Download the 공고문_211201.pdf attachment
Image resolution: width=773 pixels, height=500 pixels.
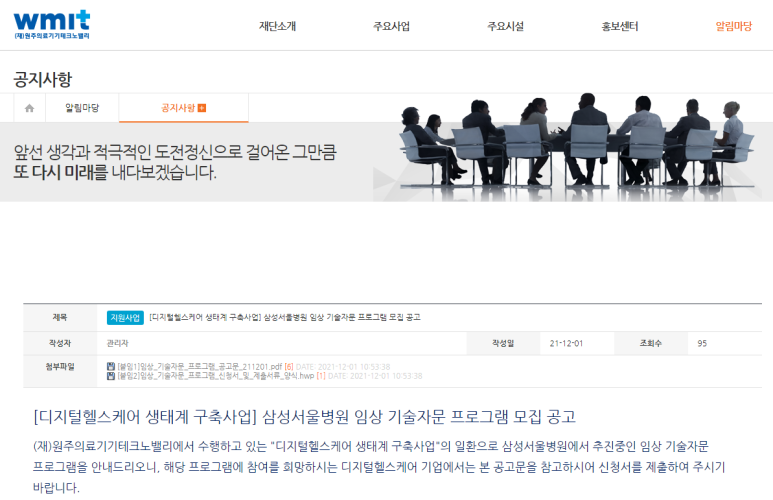pyautogui.click(x=200, y=366)
